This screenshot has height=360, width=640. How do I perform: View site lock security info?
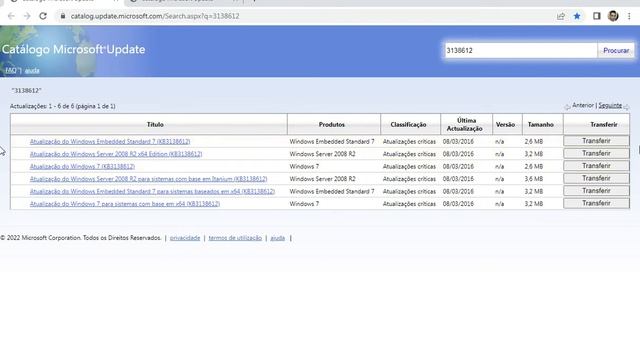click(62, 16)
